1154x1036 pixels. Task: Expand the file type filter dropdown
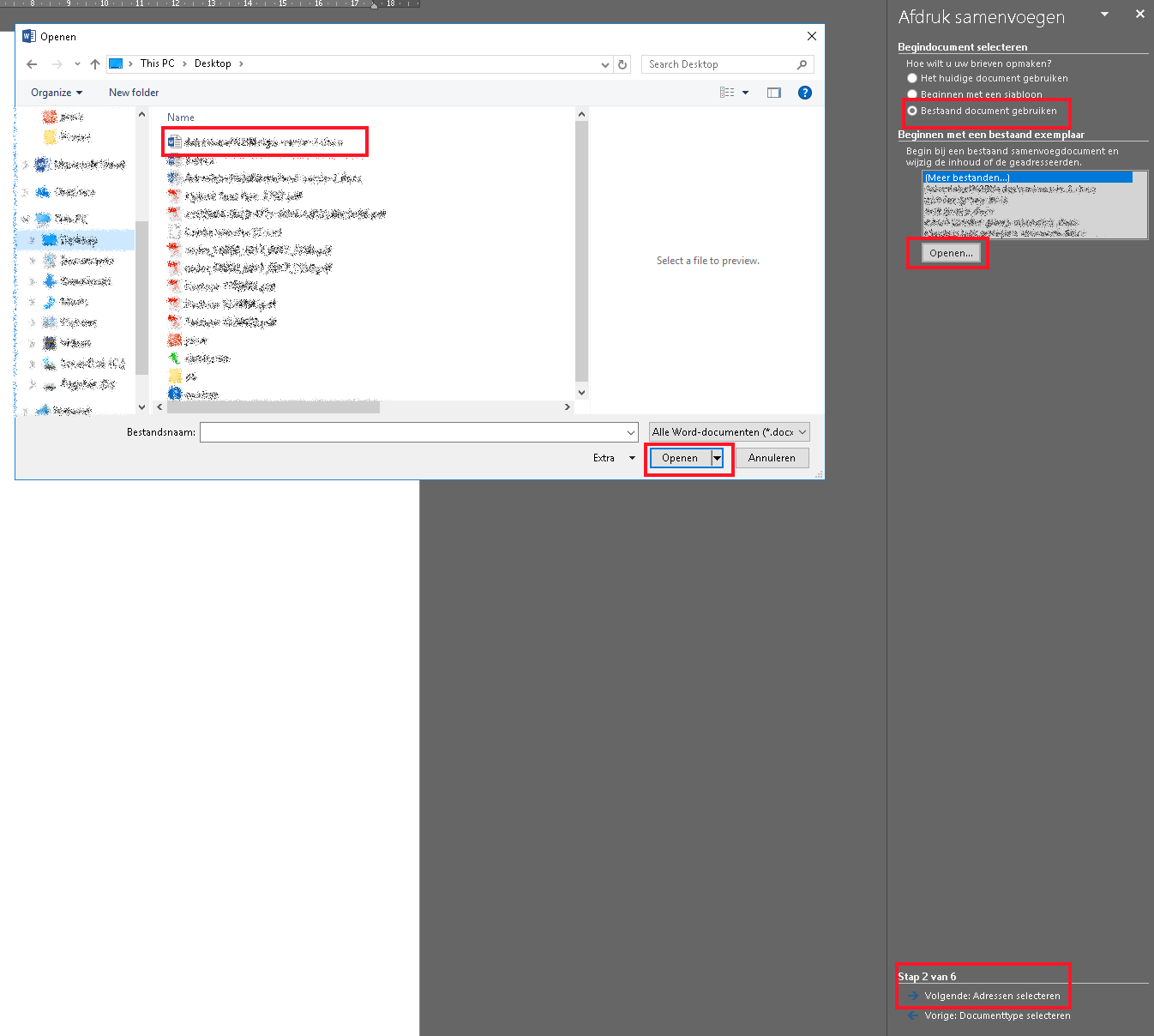pyautogui.click(x=729, y=432)
